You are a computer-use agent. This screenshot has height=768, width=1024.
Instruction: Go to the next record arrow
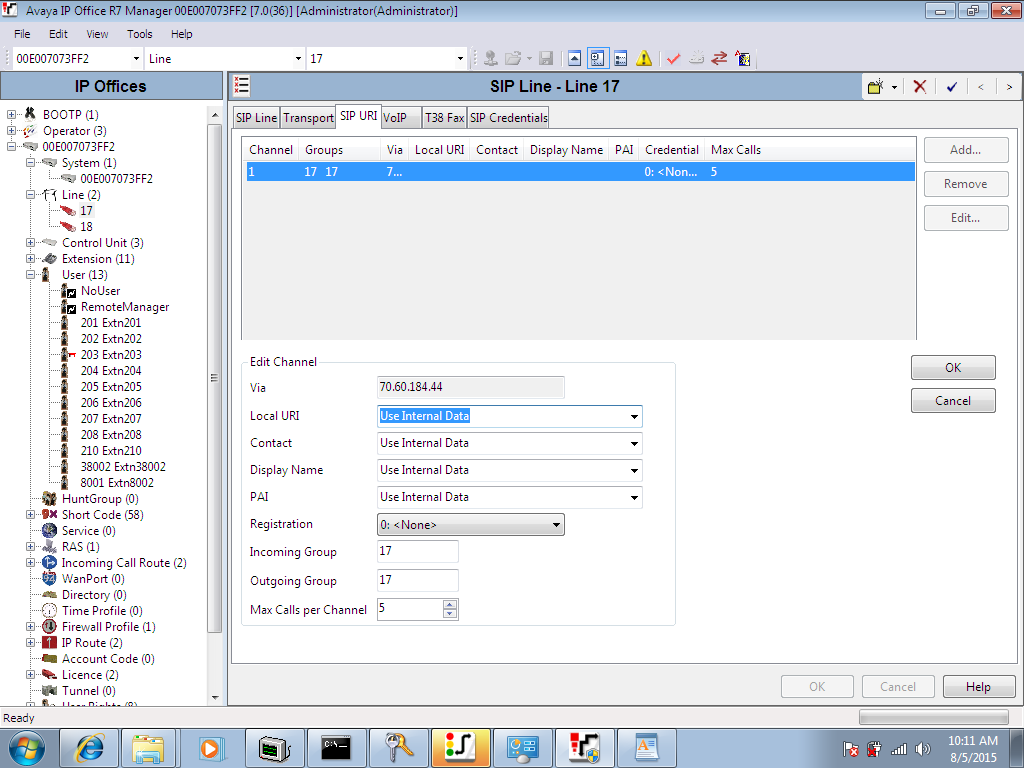(x=1009, y=87)
